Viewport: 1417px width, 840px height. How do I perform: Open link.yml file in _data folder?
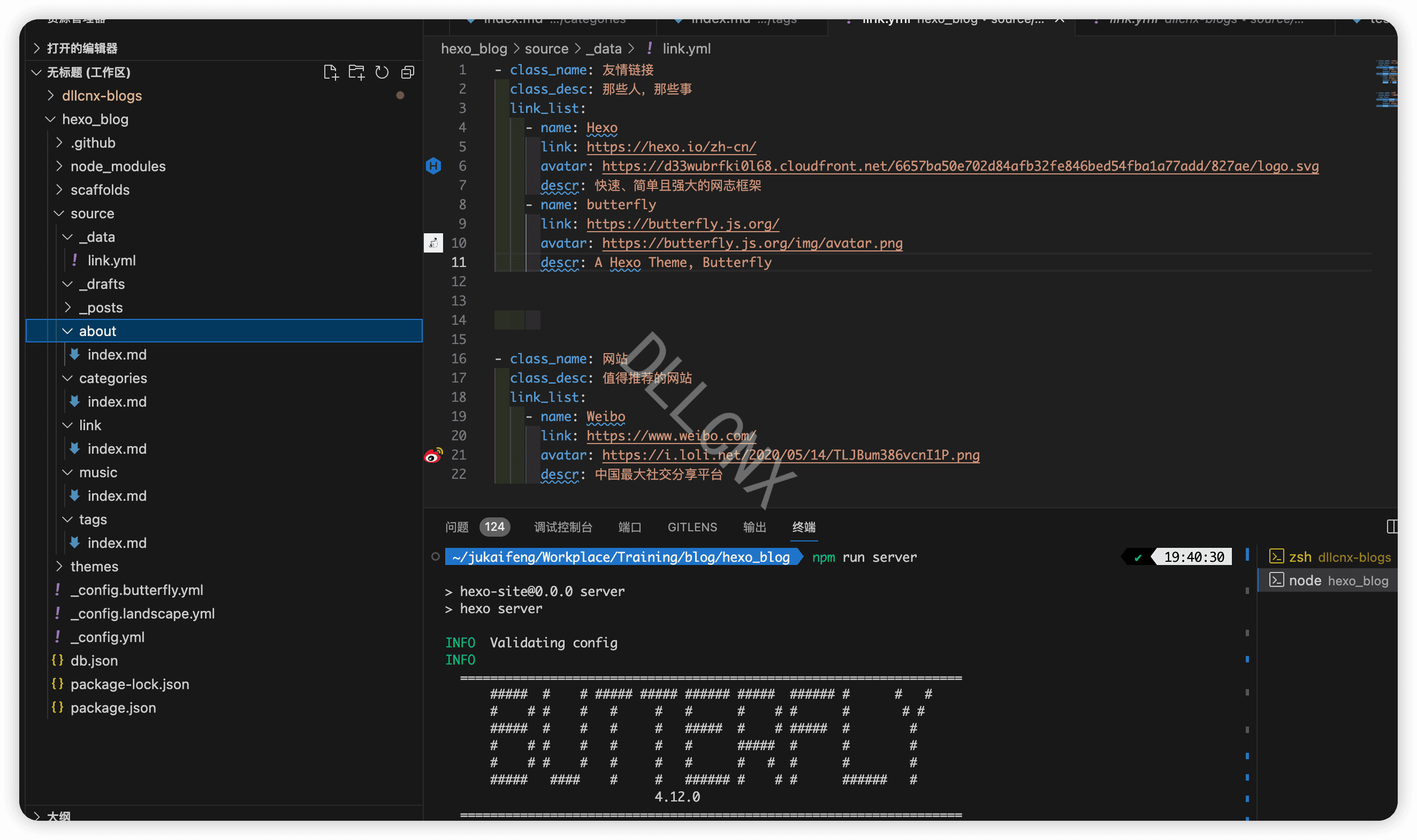pyautogui.click(x=111, y=261)
